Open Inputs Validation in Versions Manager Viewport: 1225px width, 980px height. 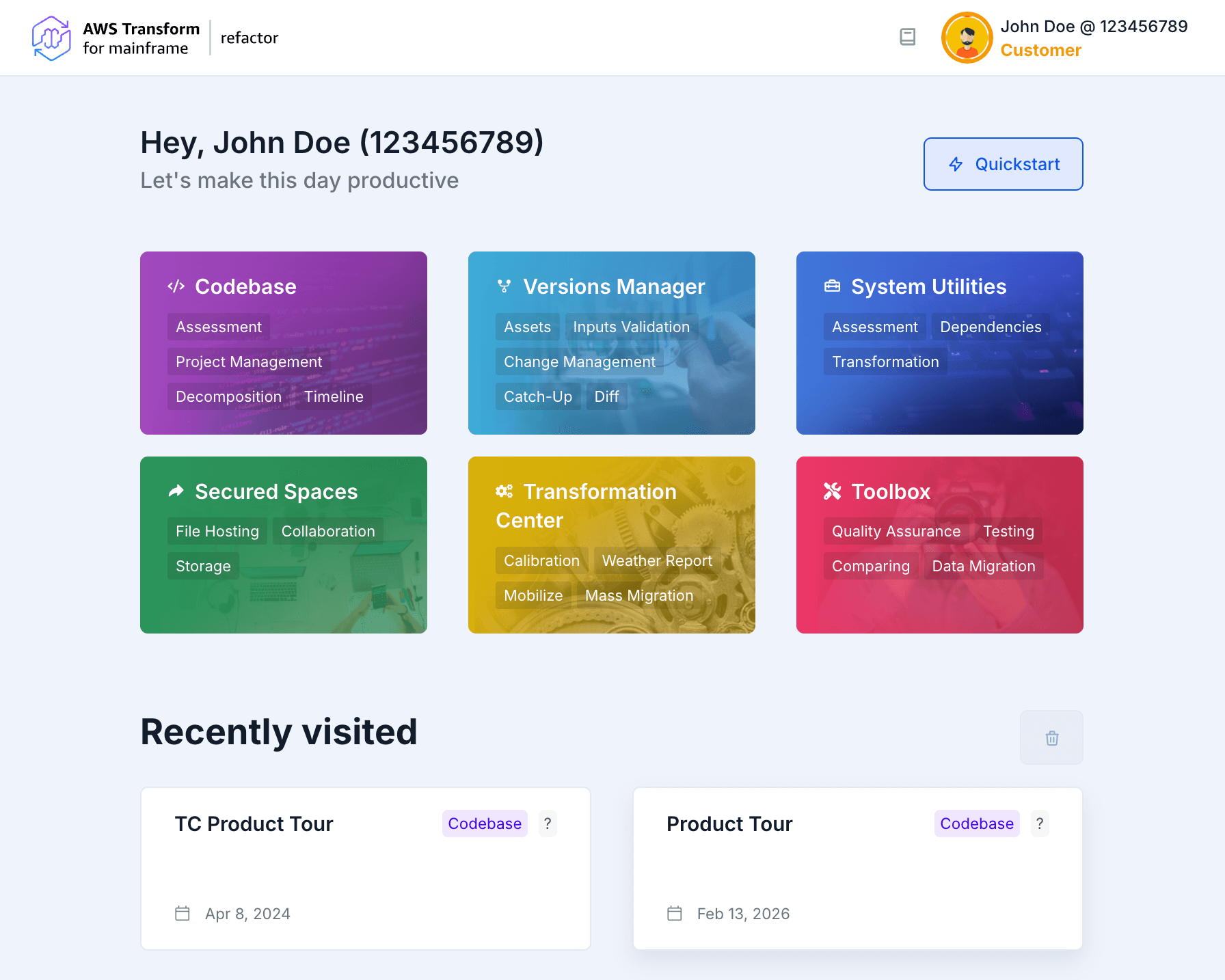tap(631, 327)
